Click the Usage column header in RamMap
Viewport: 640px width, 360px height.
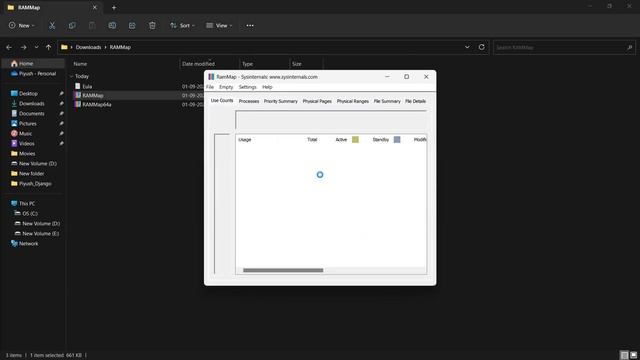[244, 140]
